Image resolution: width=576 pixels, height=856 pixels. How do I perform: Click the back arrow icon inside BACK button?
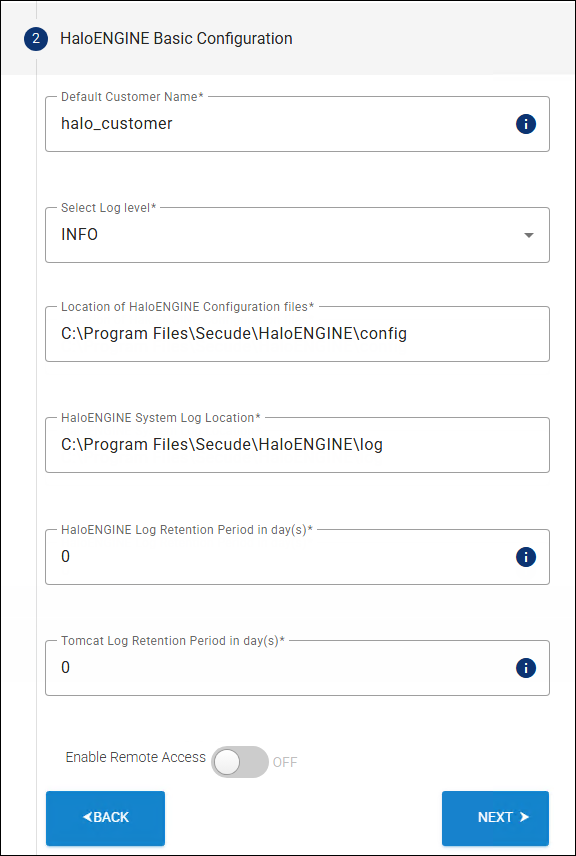coord(87,818)
